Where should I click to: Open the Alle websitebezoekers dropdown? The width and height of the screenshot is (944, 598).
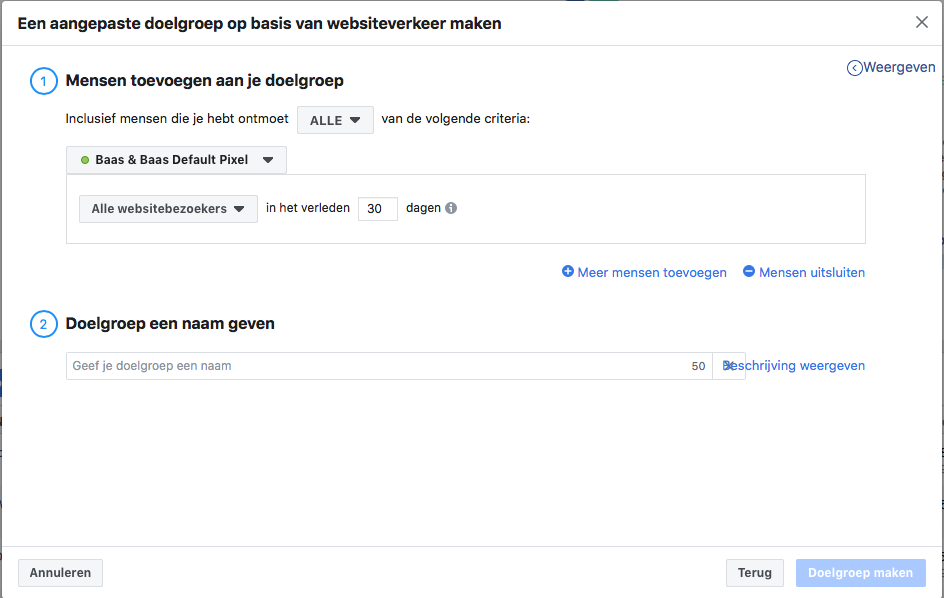pos(168,209)
